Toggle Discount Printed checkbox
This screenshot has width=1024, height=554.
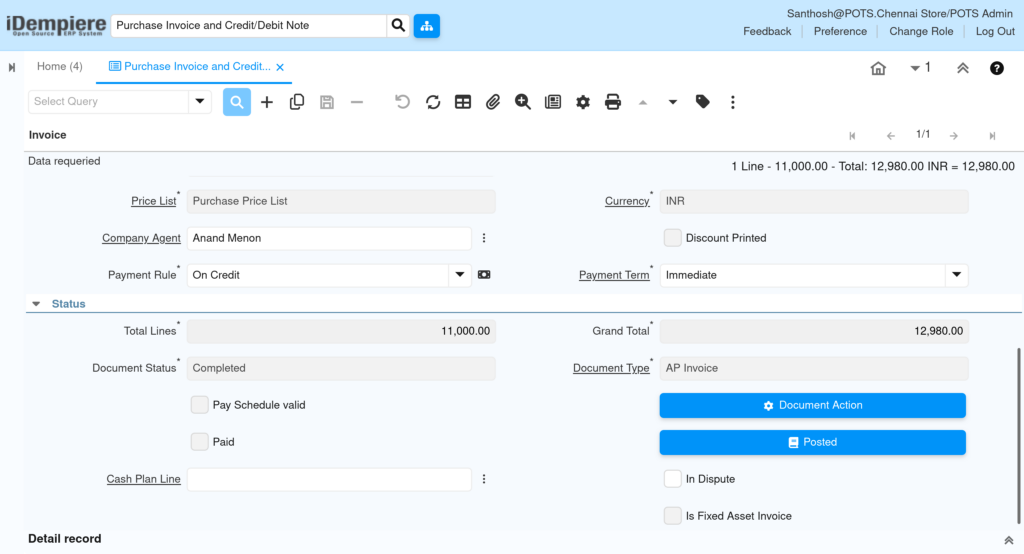(673, 238)
